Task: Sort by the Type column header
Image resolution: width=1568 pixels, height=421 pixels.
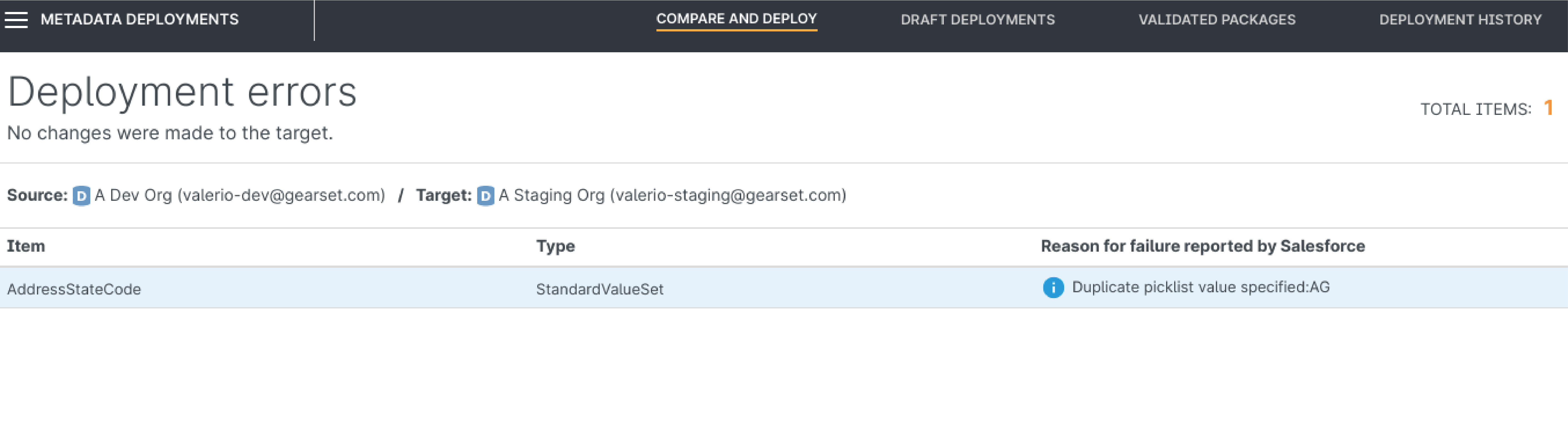Action: point(555,246)
